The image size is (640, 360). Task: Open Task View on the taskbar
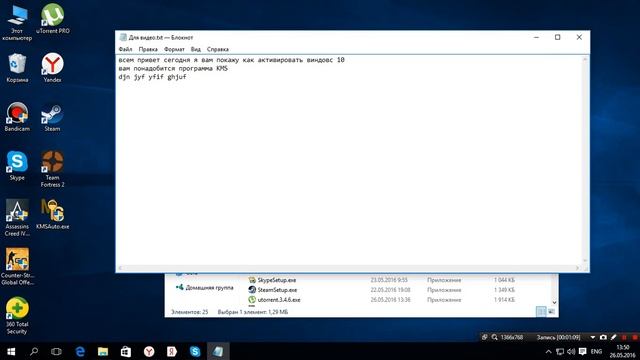coord(56,351)
